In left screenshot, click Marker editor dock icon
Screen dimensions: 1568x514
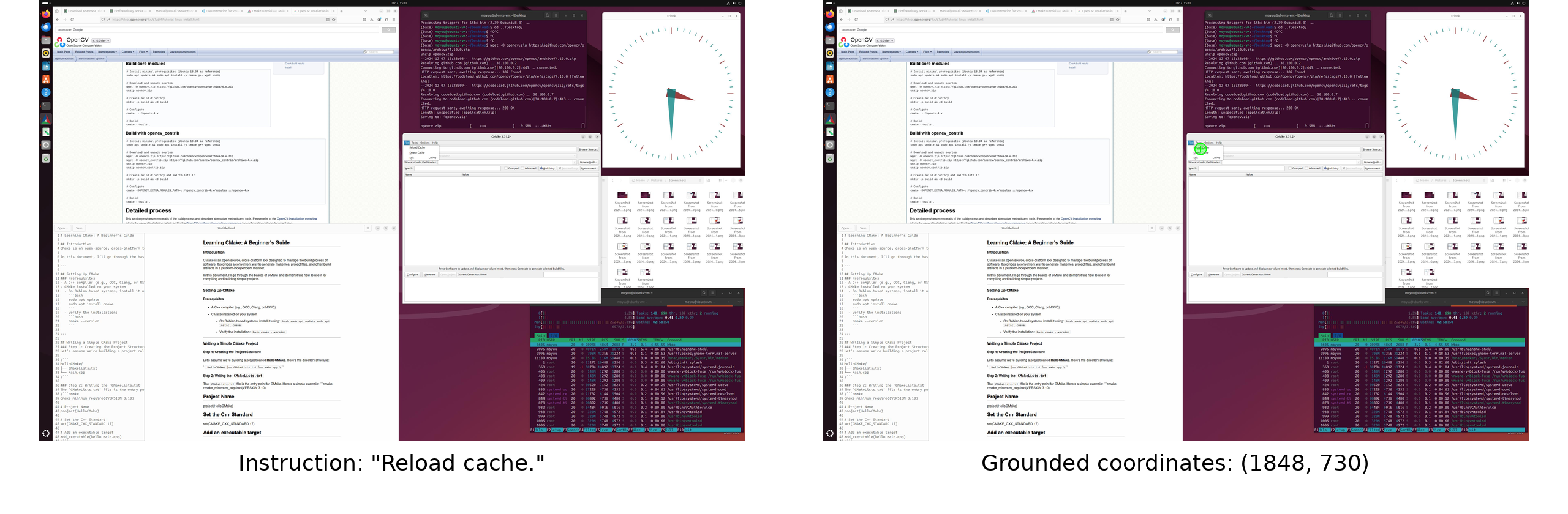tap(46, 132)
